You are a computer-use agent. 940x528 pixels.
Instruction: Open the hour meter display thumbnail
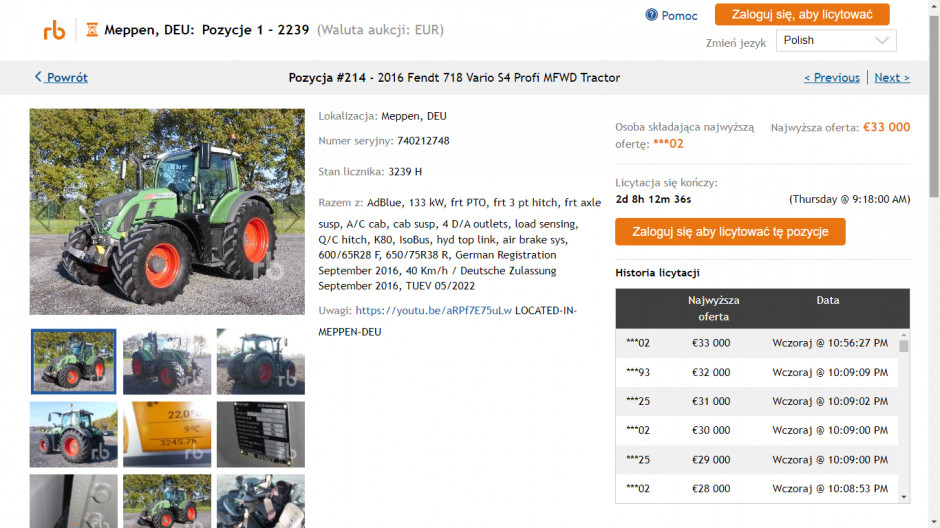point(167,434)
